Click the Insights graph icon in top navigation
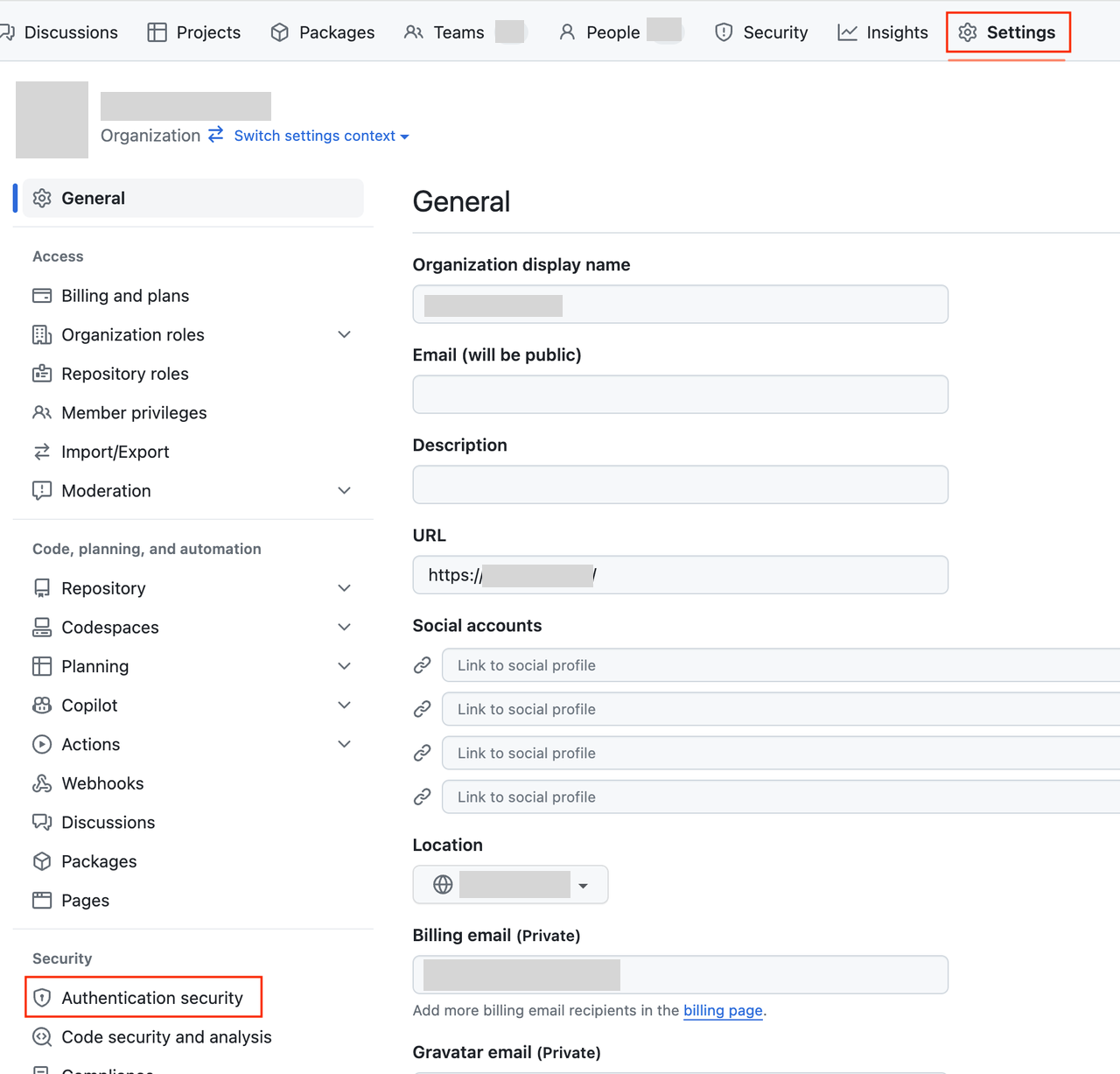The height and width of the screenshot is (1074, 1120). 848,32
